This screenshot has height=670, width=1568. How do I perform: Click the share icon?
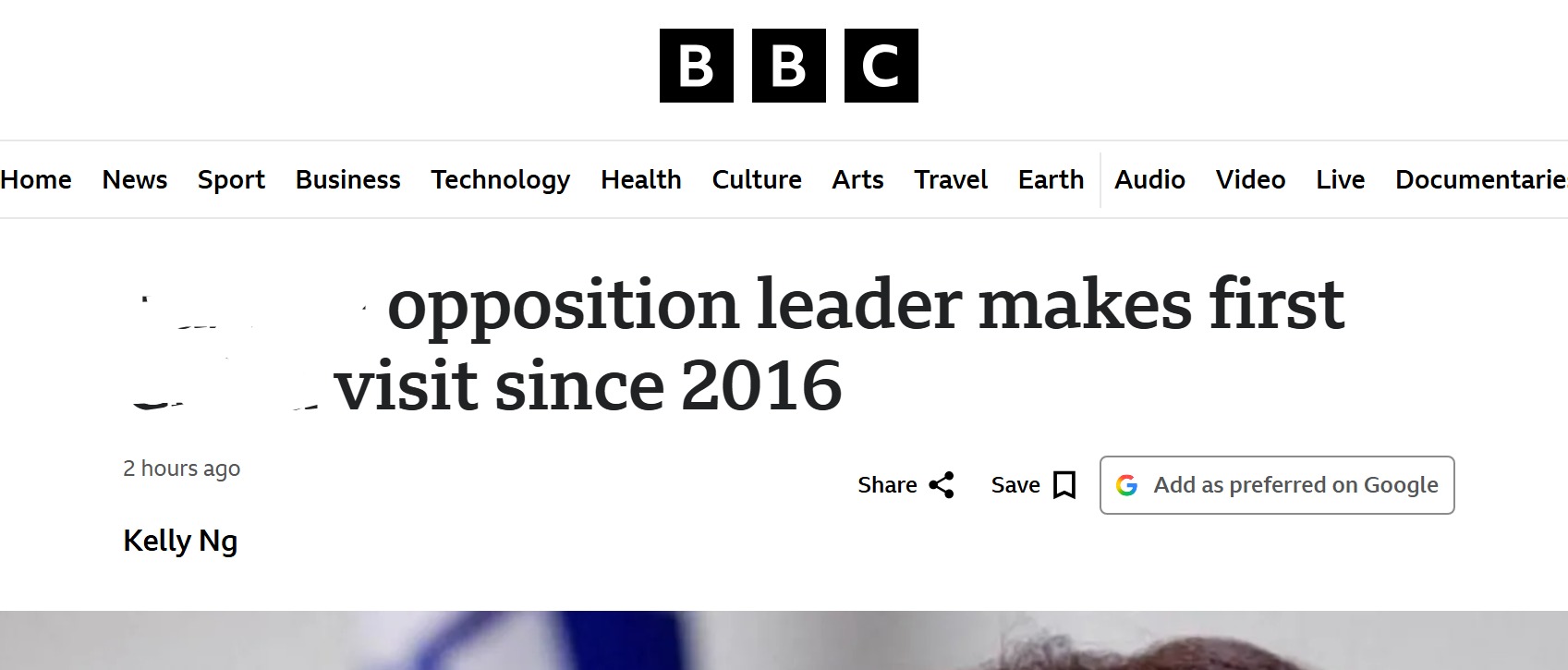point(942,485)
